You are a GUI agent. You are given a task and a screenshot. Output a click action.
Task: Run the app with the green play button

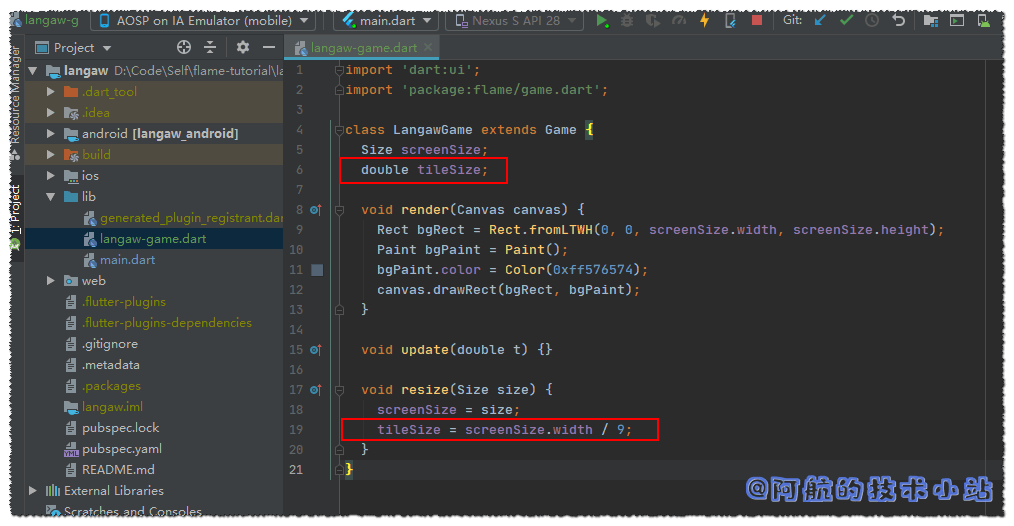click(601, 20)
